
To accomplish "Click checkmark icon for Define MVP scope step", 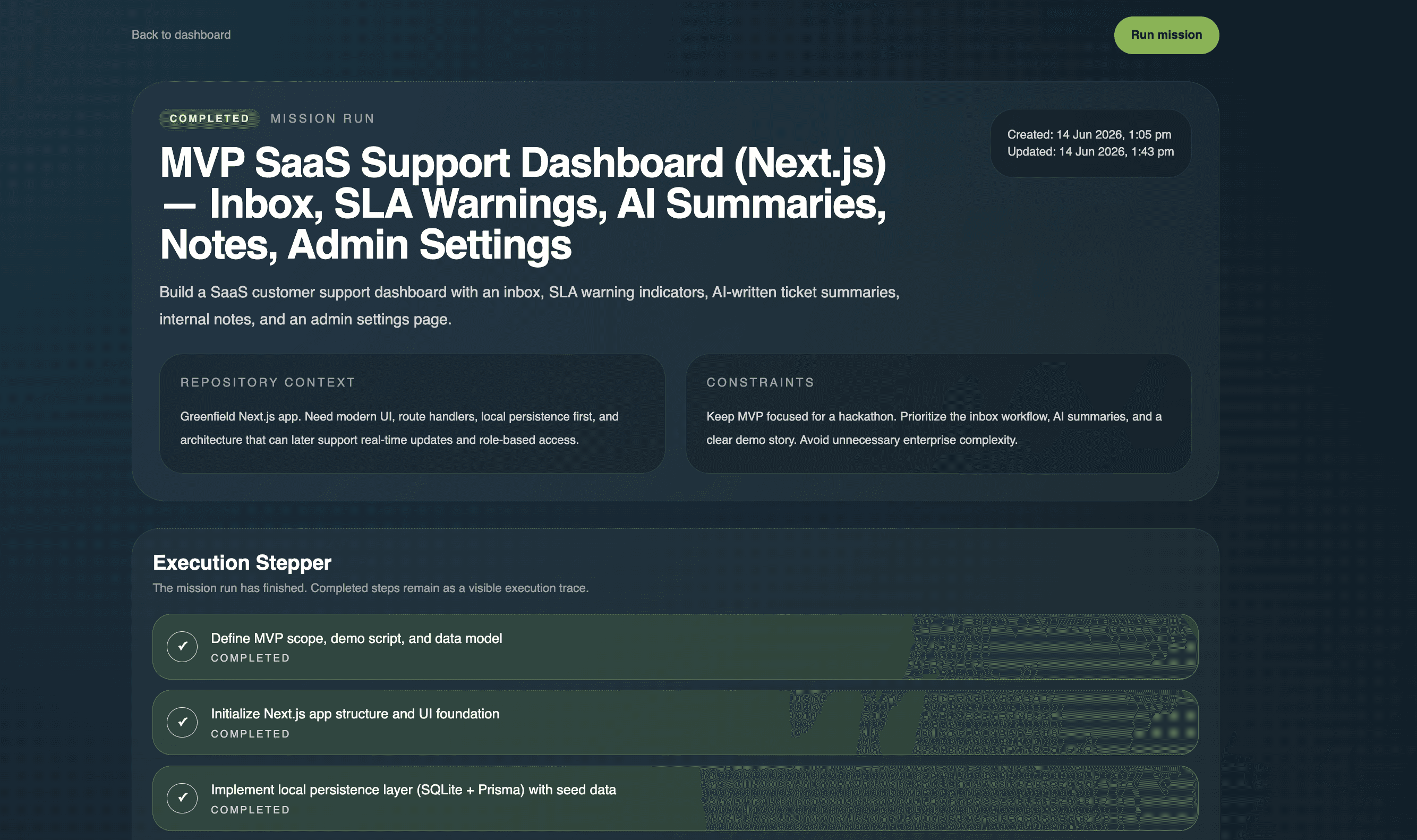I will (x=182, y=646).
